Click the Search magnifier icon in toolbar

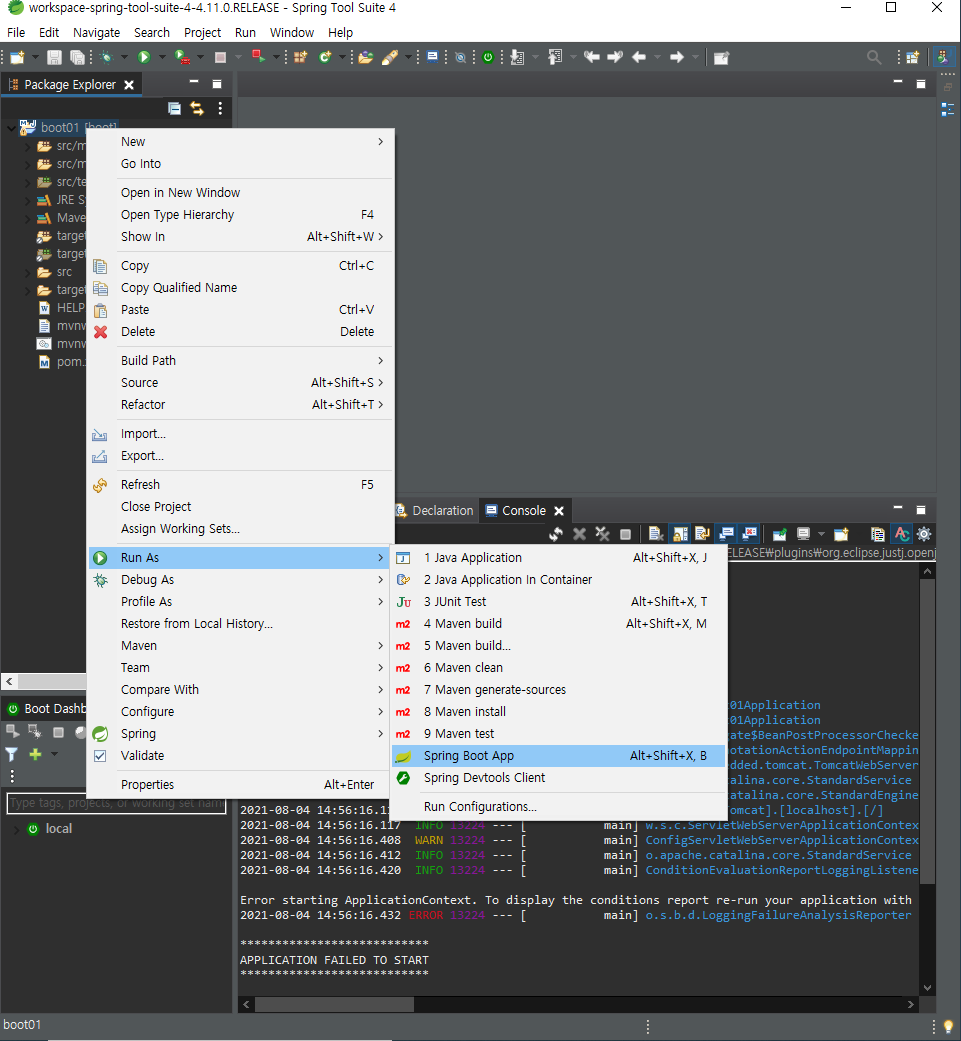pos(874,58)
